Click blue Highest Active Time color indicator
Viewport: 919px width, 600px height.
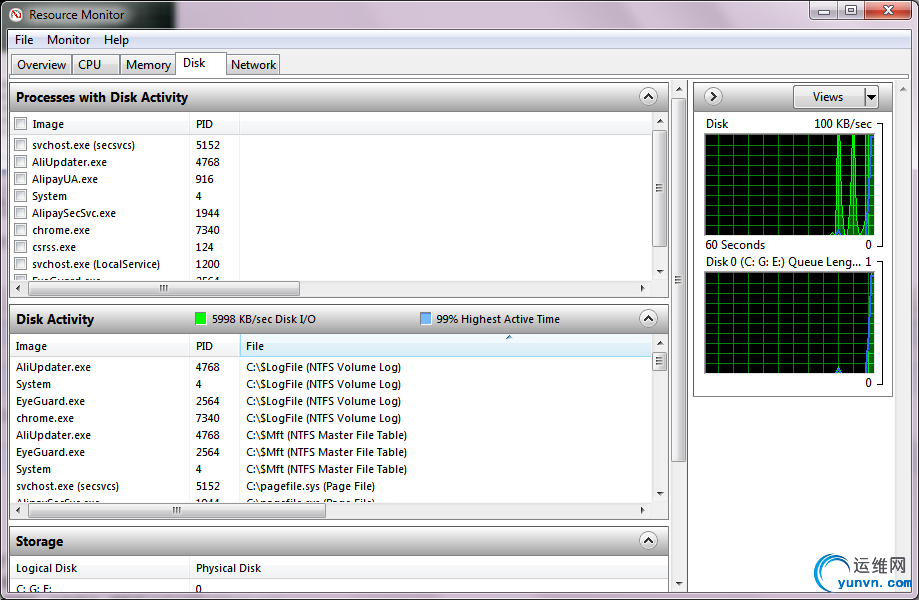click(x=426, y=318)
